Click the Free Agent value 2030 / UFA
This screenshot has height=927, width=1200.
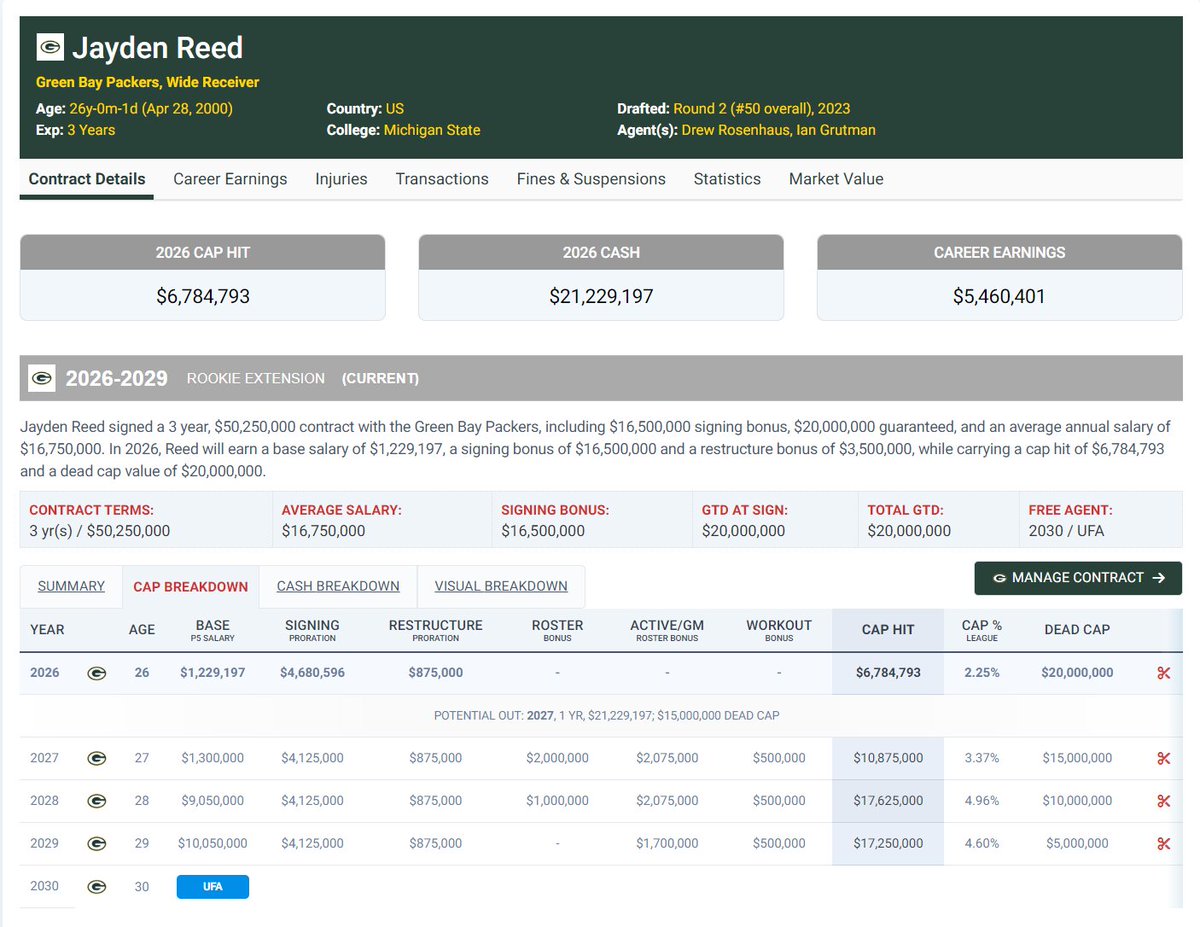1066,531
